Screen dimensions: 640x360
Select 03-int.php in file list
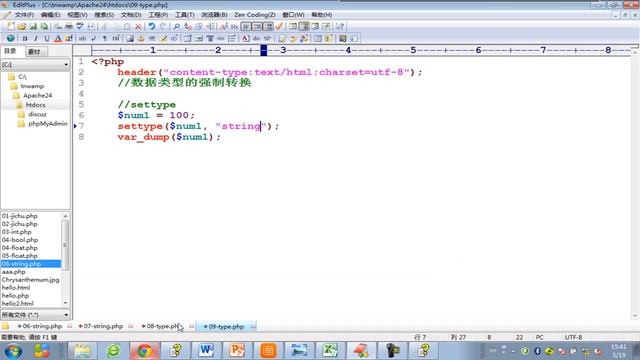(16, 232)
